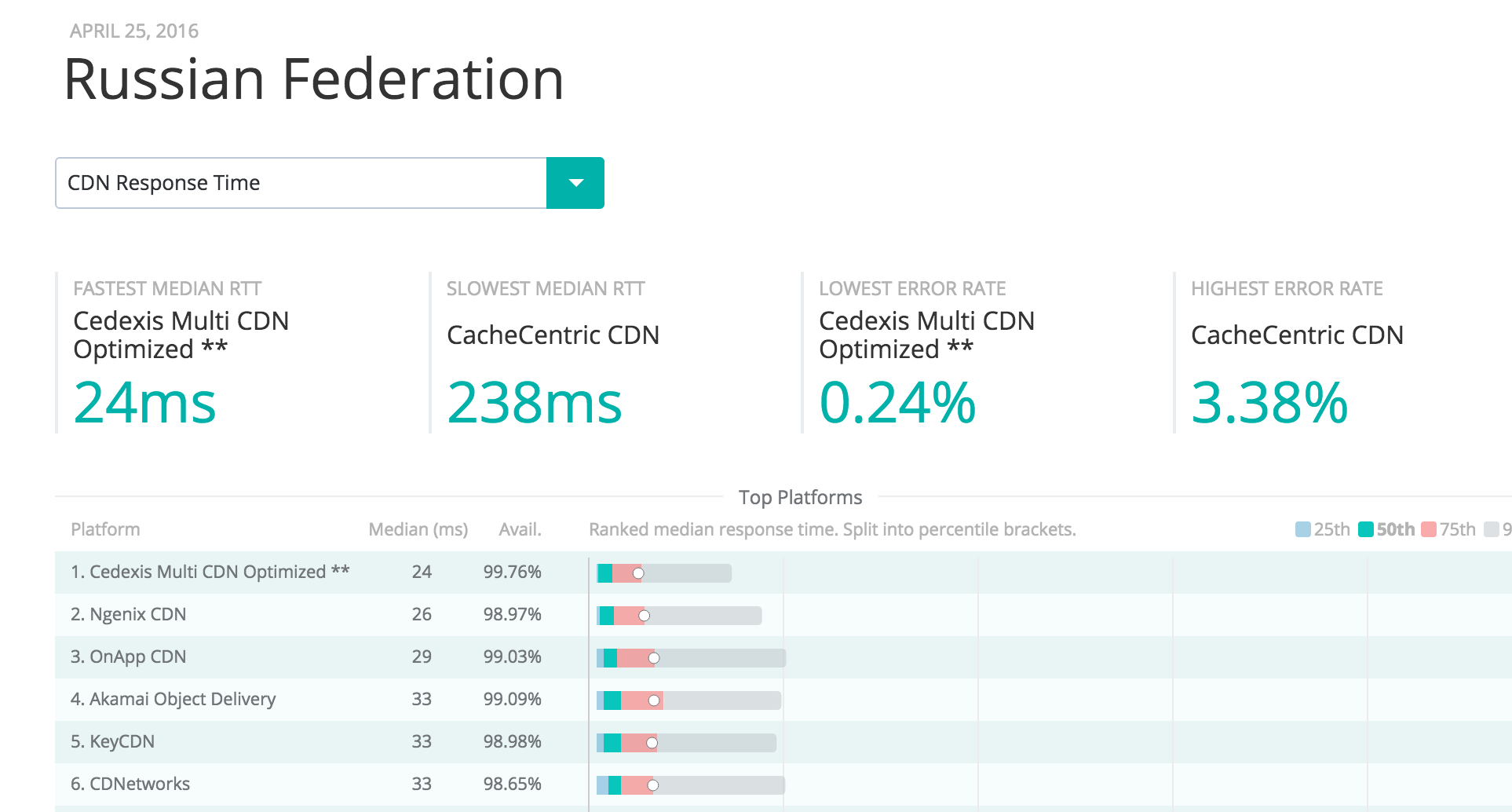Click the Highest Error Rate label
1512x812 pixels.
[x=1287, y=289]
